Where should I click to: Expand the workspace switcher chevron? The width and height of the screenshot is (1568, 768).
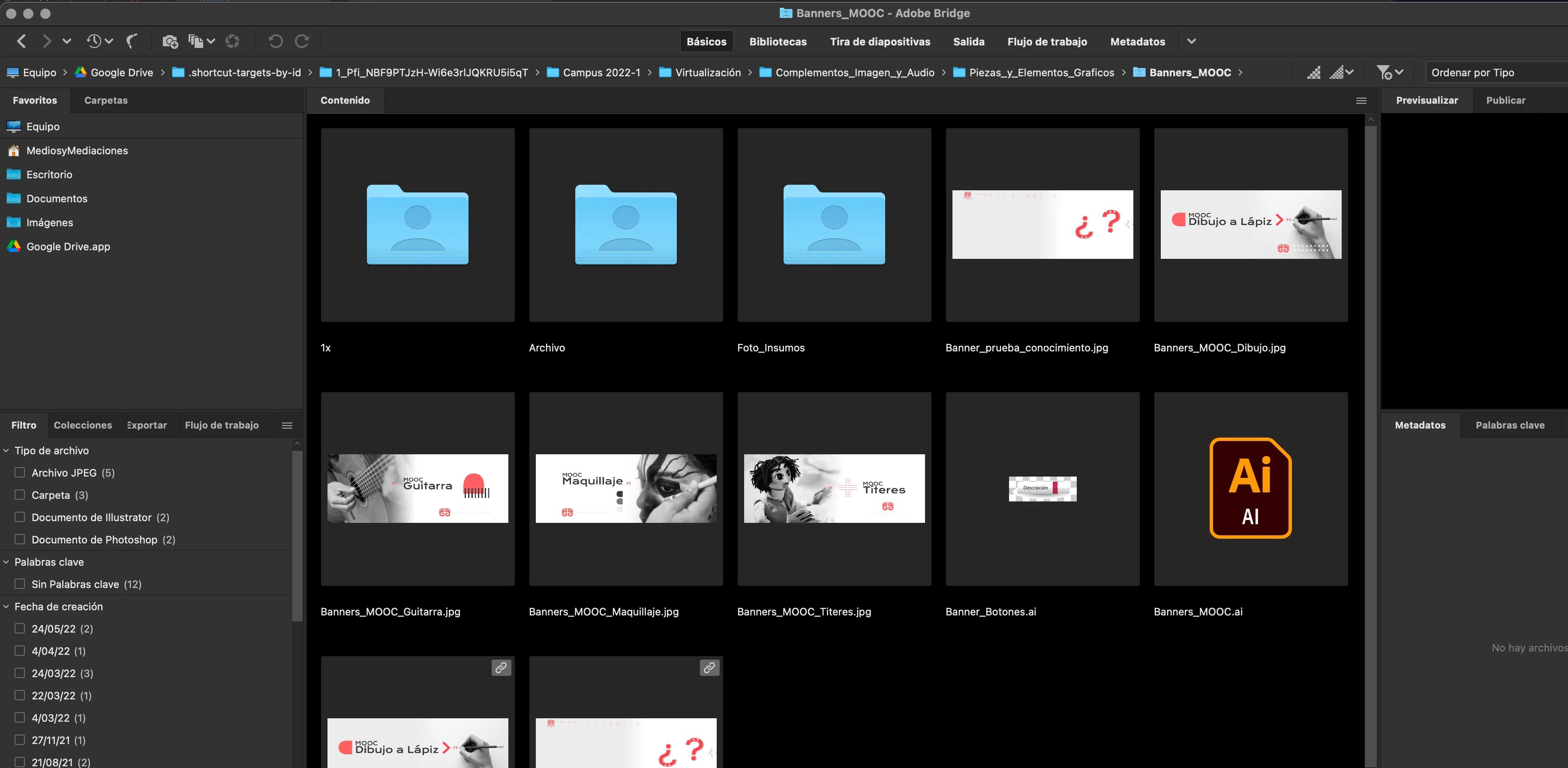point(1191,42)
